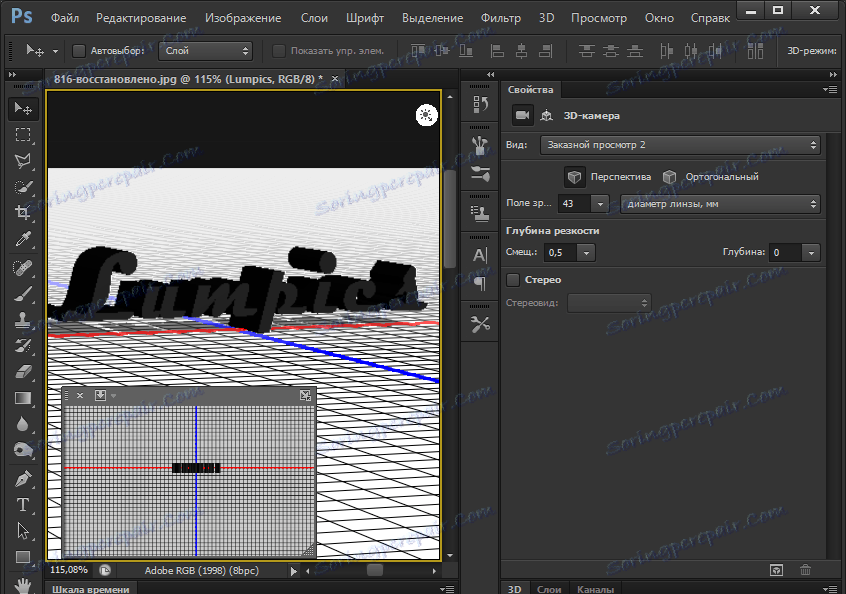Click the Поле зрения value field
Image resolution: width=846 pixels, height=594 pixels.
(574, 204)
